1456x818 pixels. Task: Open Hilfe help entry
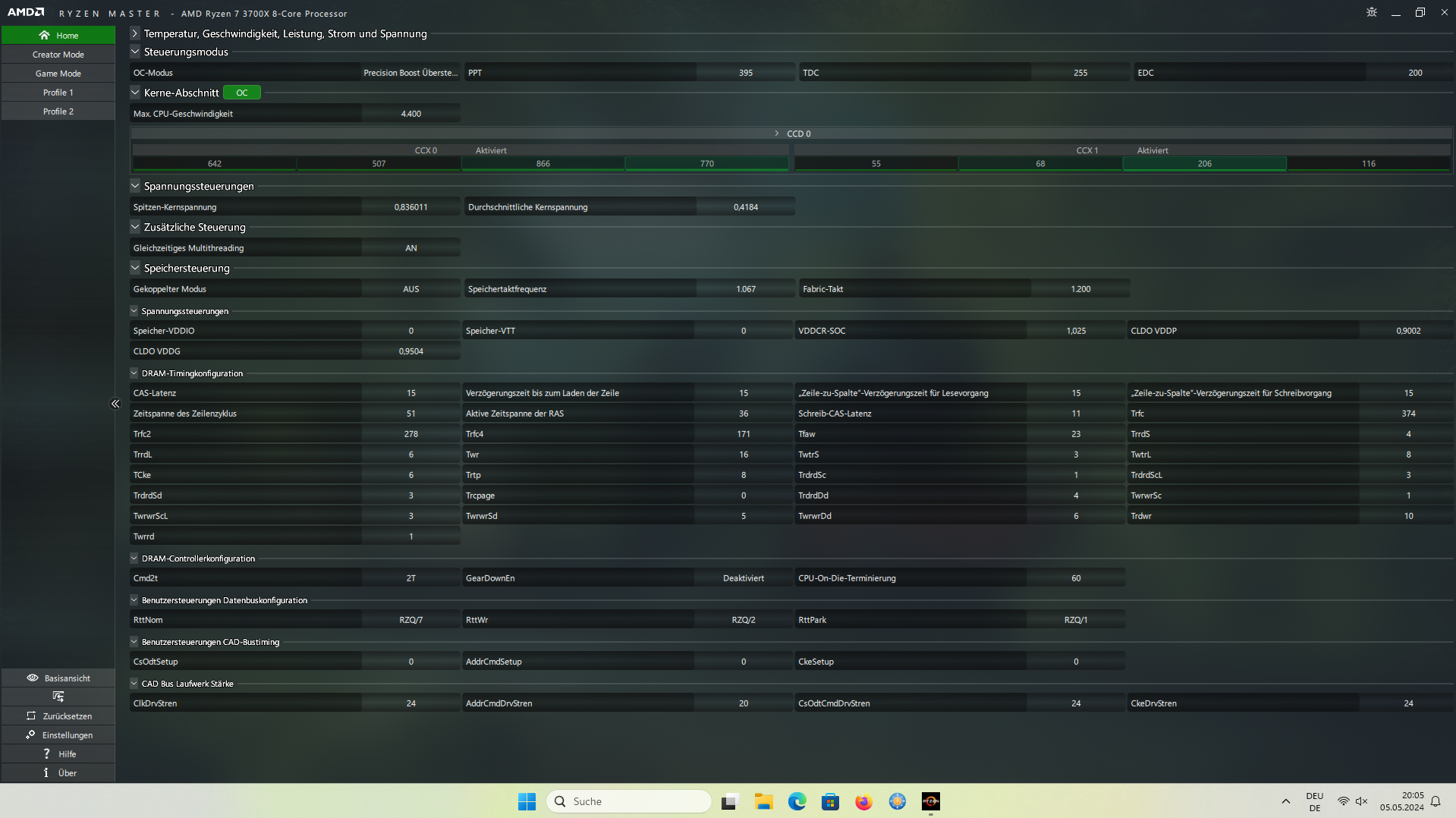(x=58, y=754)
